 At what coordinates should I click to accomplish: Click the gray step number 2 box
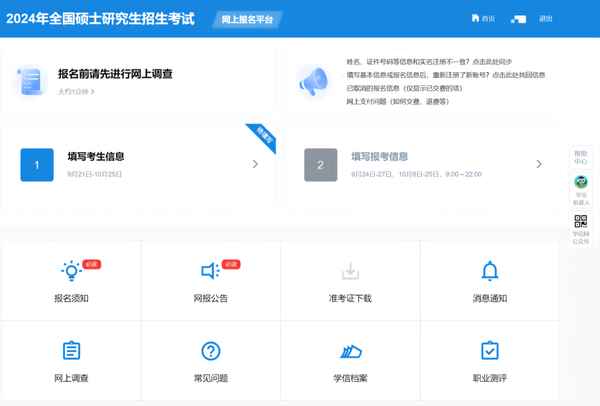coord(321,165)
